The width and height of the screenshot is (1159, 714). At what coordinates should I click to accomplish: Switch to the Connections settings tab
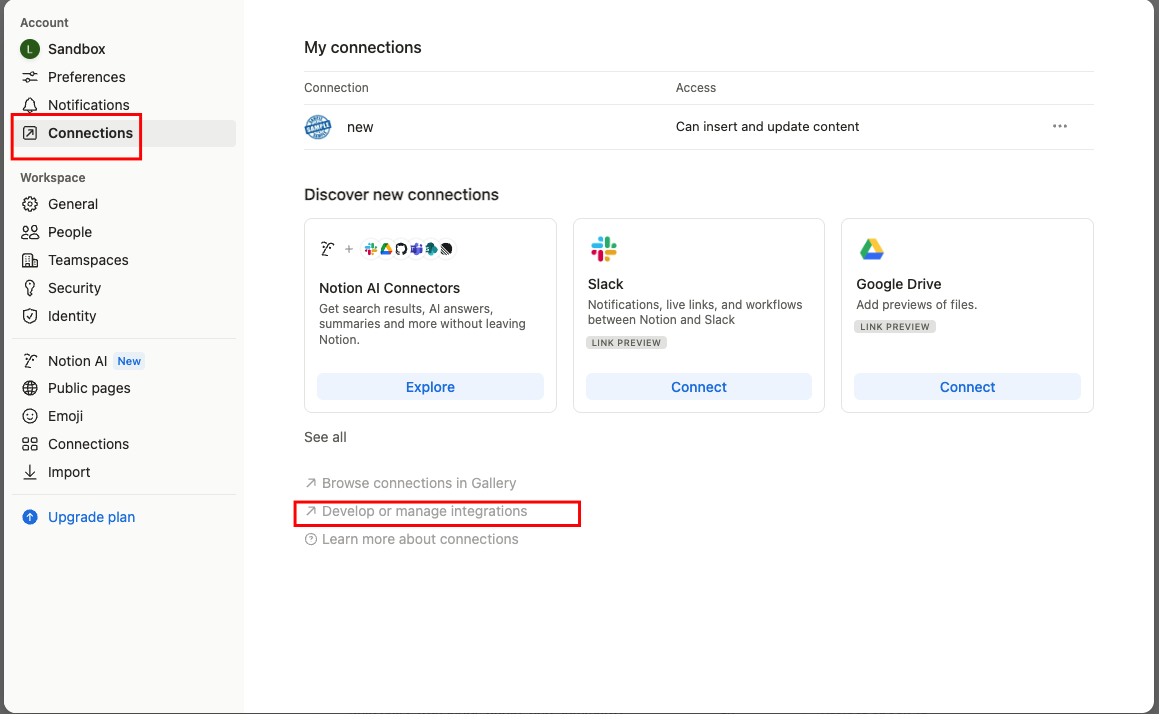click(x=89, y=132)
